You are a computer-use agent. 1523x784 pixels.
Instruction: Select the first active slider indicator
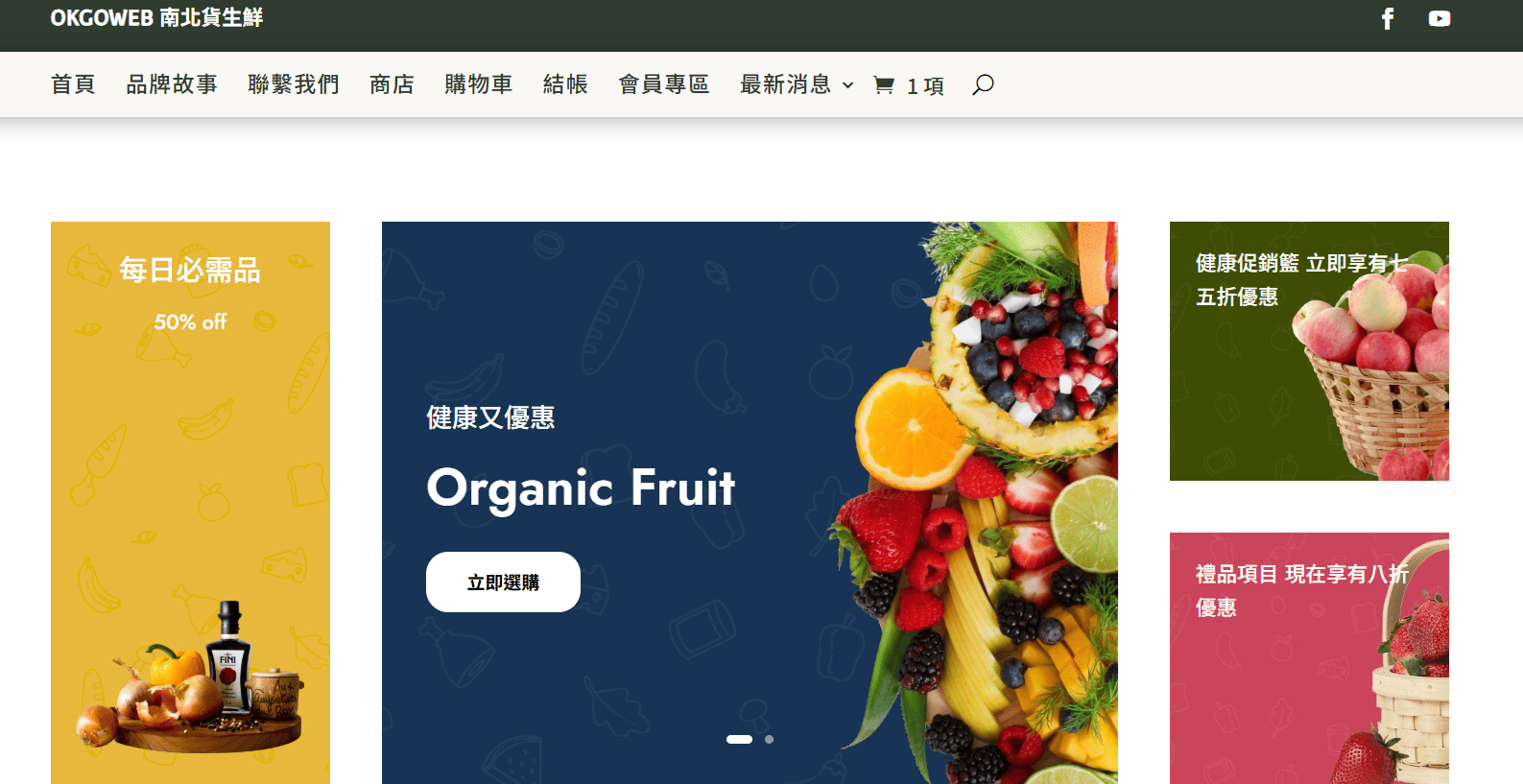pyautogui.click(x=739, y=740)
